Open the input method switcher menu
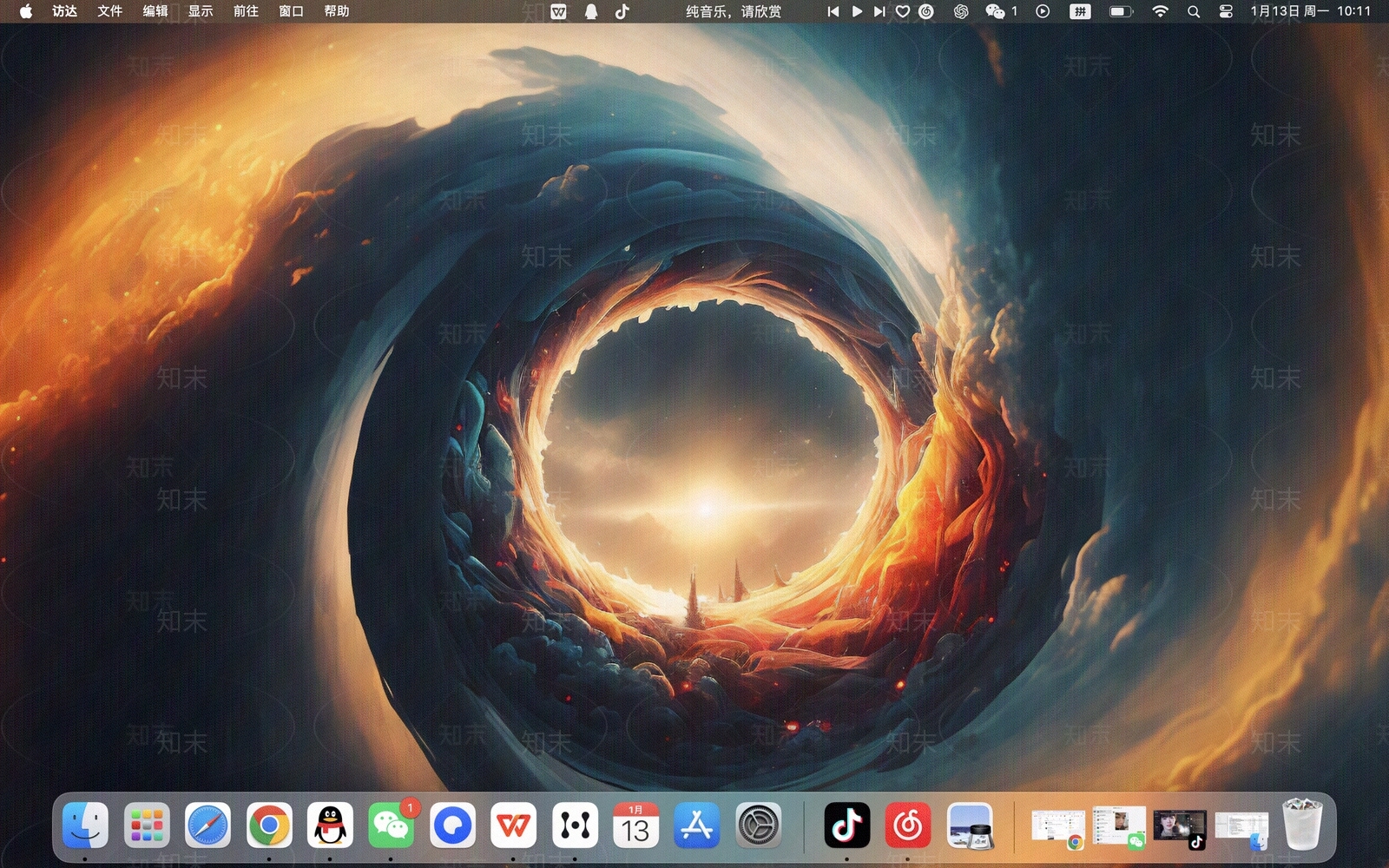 coord(1080,11)
